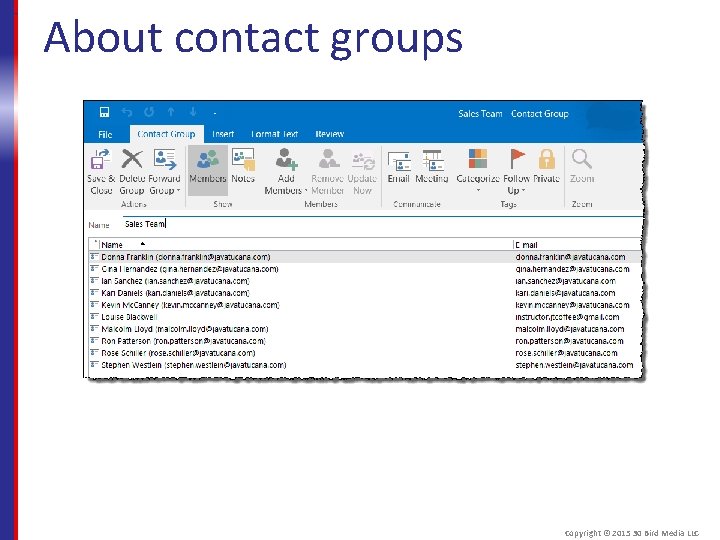Click the contact card icon beside Ian Sanchez
Screen dimensions: 720x540
[x=94, y=280]
